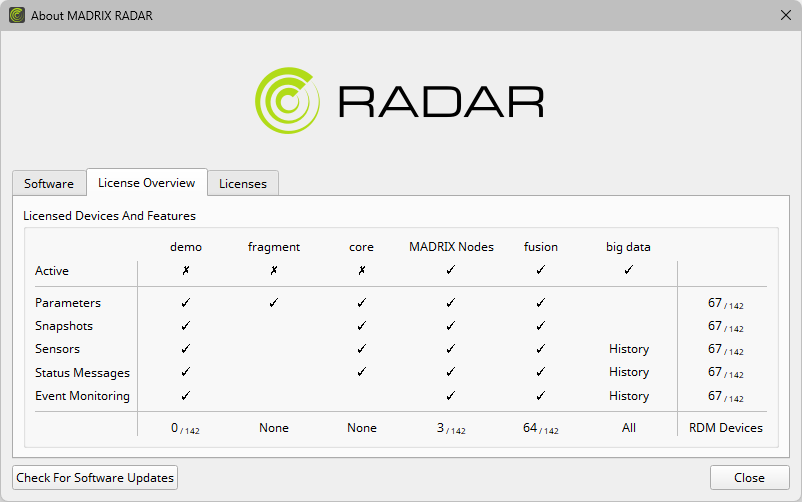Click the fusion column header
Screen dimensions: 802x502
tap(541, 247)
